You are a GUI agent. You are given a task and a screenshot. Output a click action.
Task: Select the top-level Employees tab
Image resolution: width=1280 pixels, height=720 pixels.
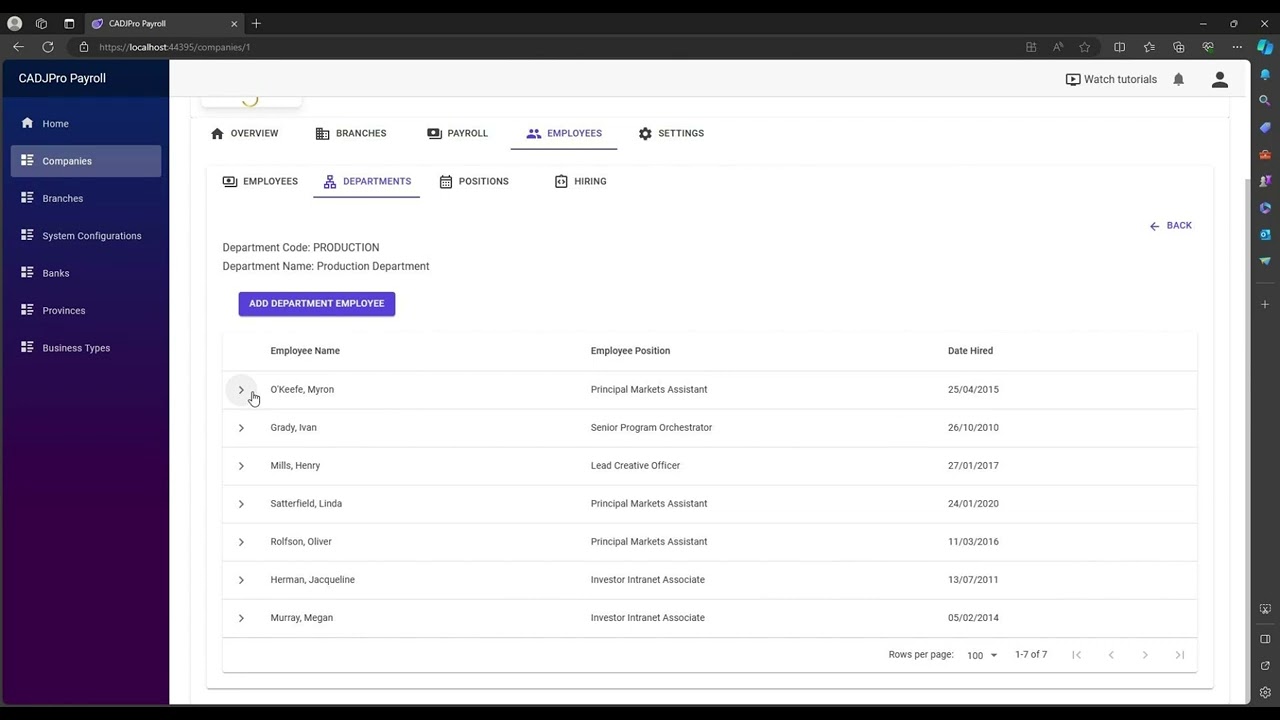564,133
